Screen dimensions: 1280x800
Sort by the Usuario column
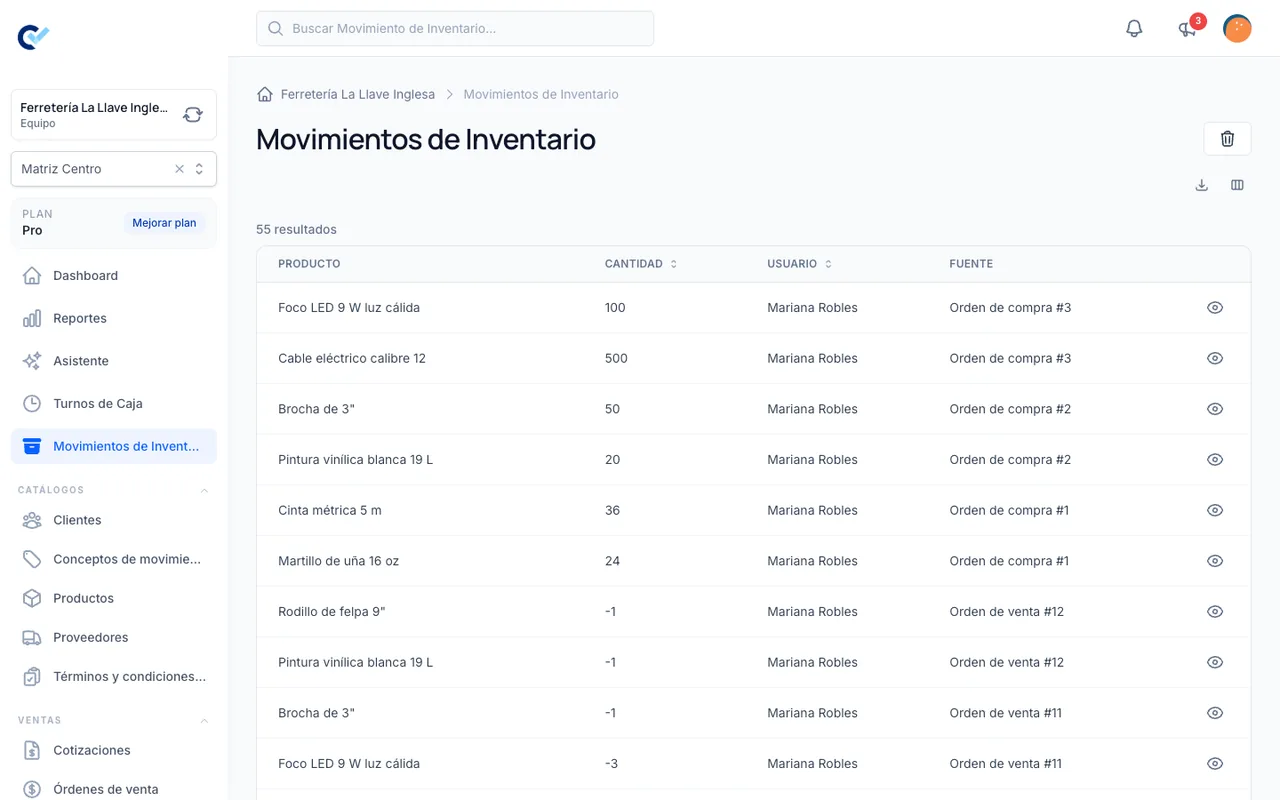pos(800,264)
